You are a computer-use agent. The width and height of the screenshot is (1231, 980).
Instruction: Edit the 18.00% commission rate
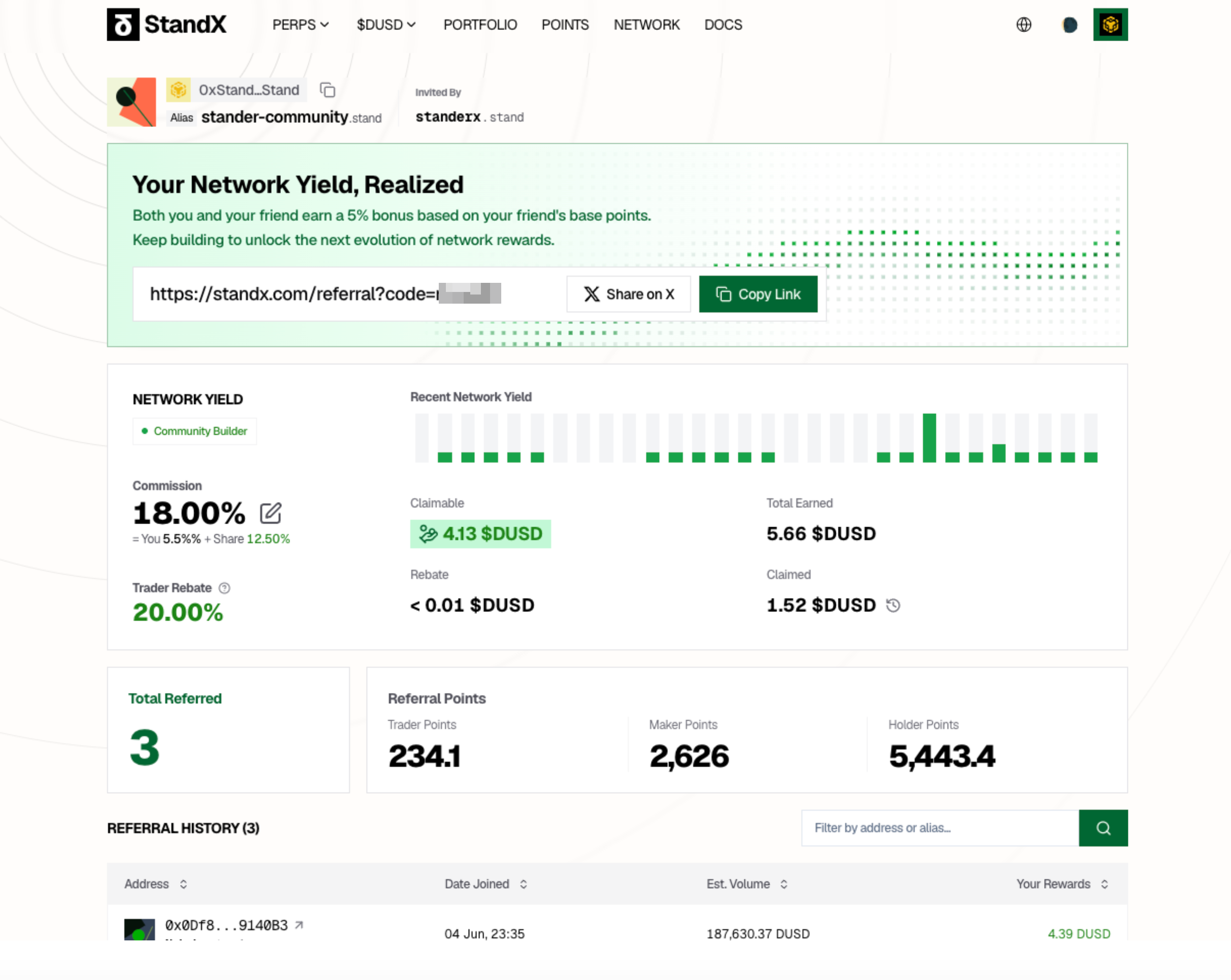pos(271,513)
